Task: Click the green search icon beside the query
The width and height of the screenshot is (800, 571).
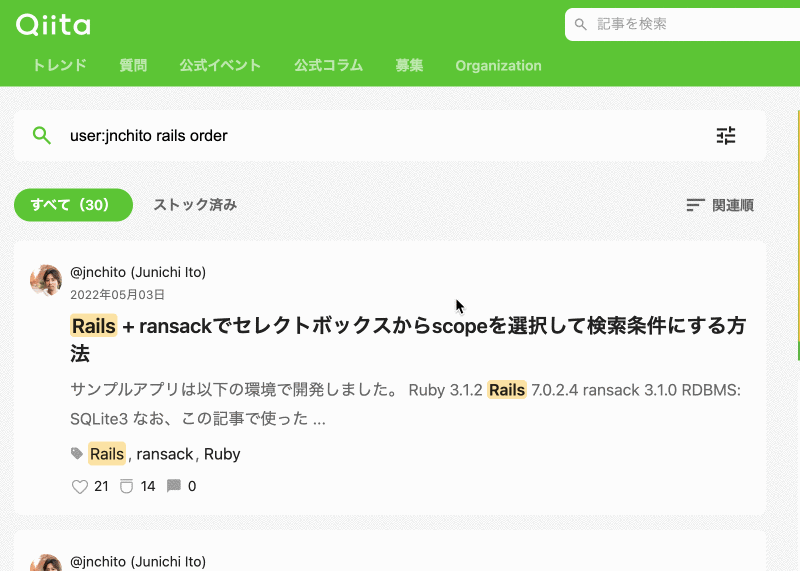Action: tap(41, 135)
